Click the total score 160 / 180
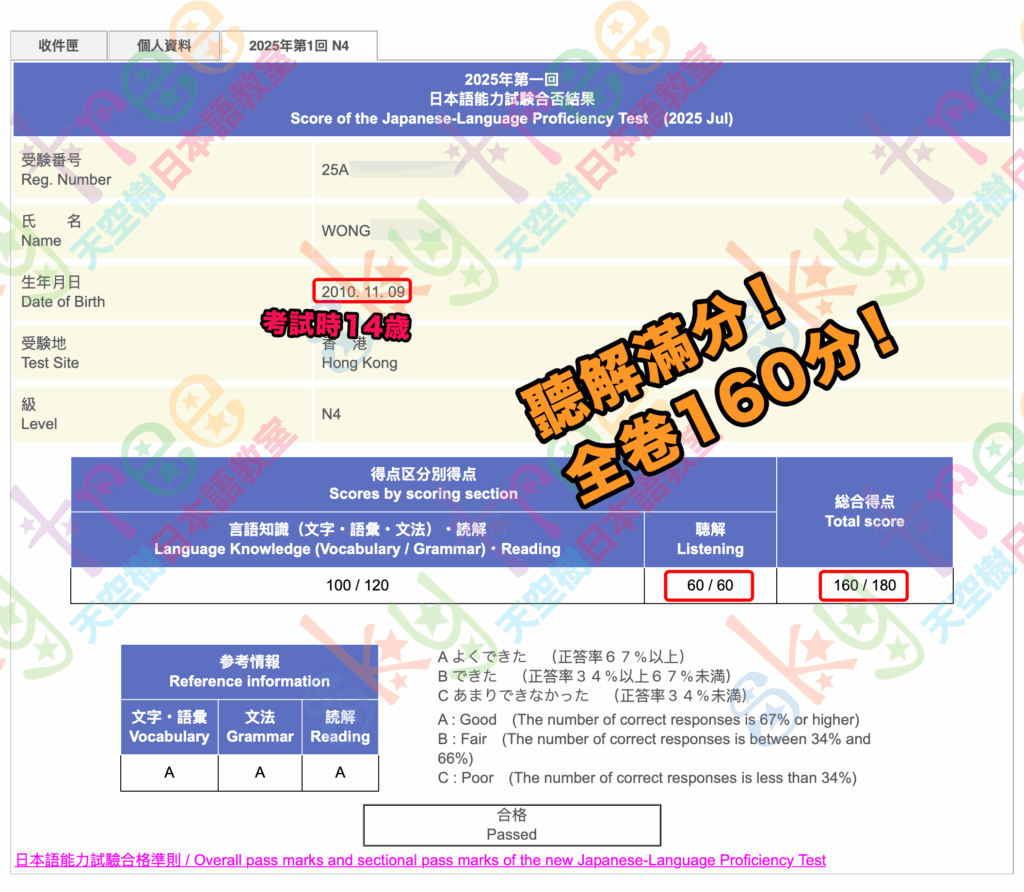The height and width of the screenshot is (892, 1024). click(864, 585)
